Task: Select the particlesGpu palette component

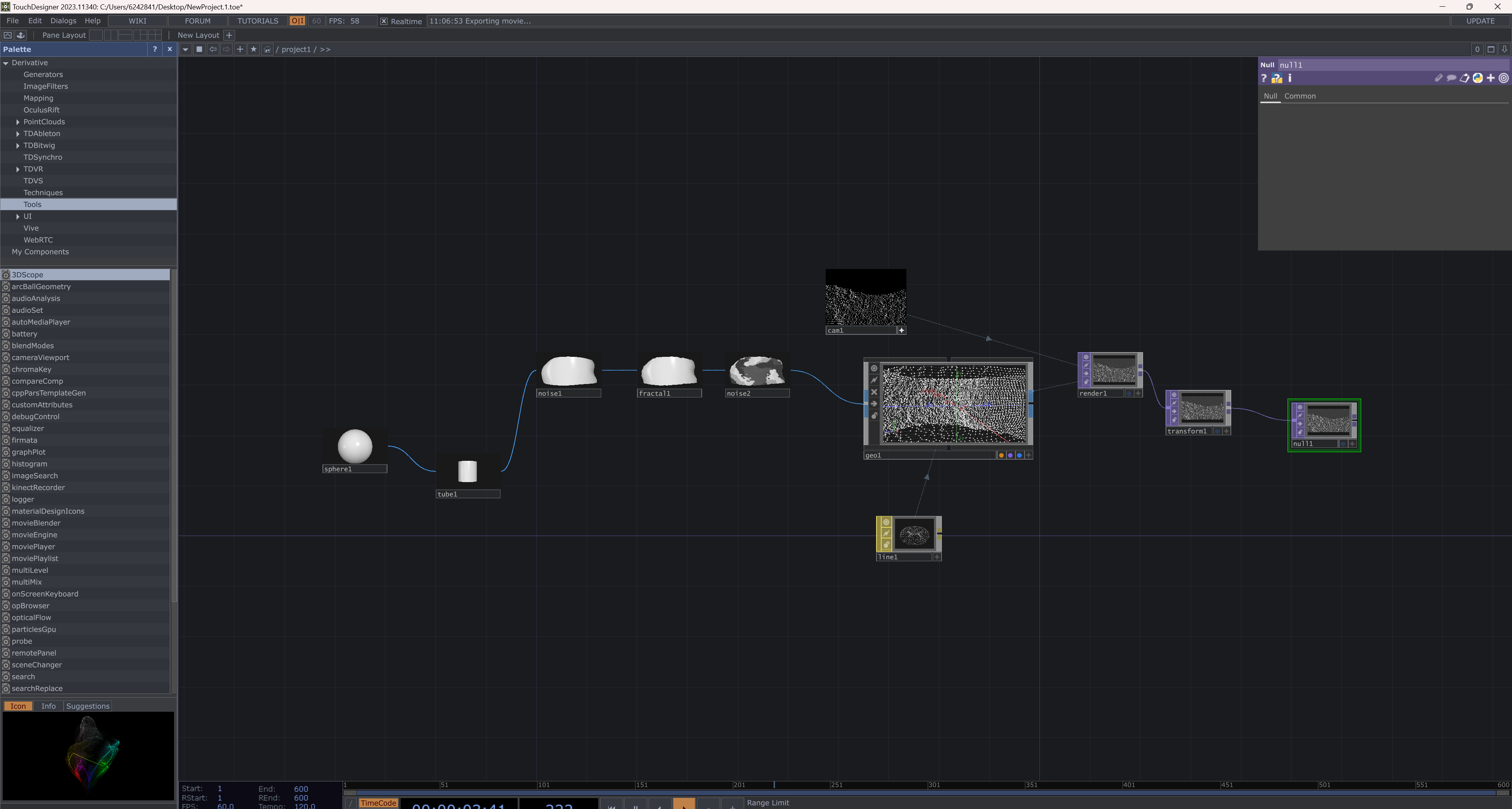Action: click(x=33, y=629)
